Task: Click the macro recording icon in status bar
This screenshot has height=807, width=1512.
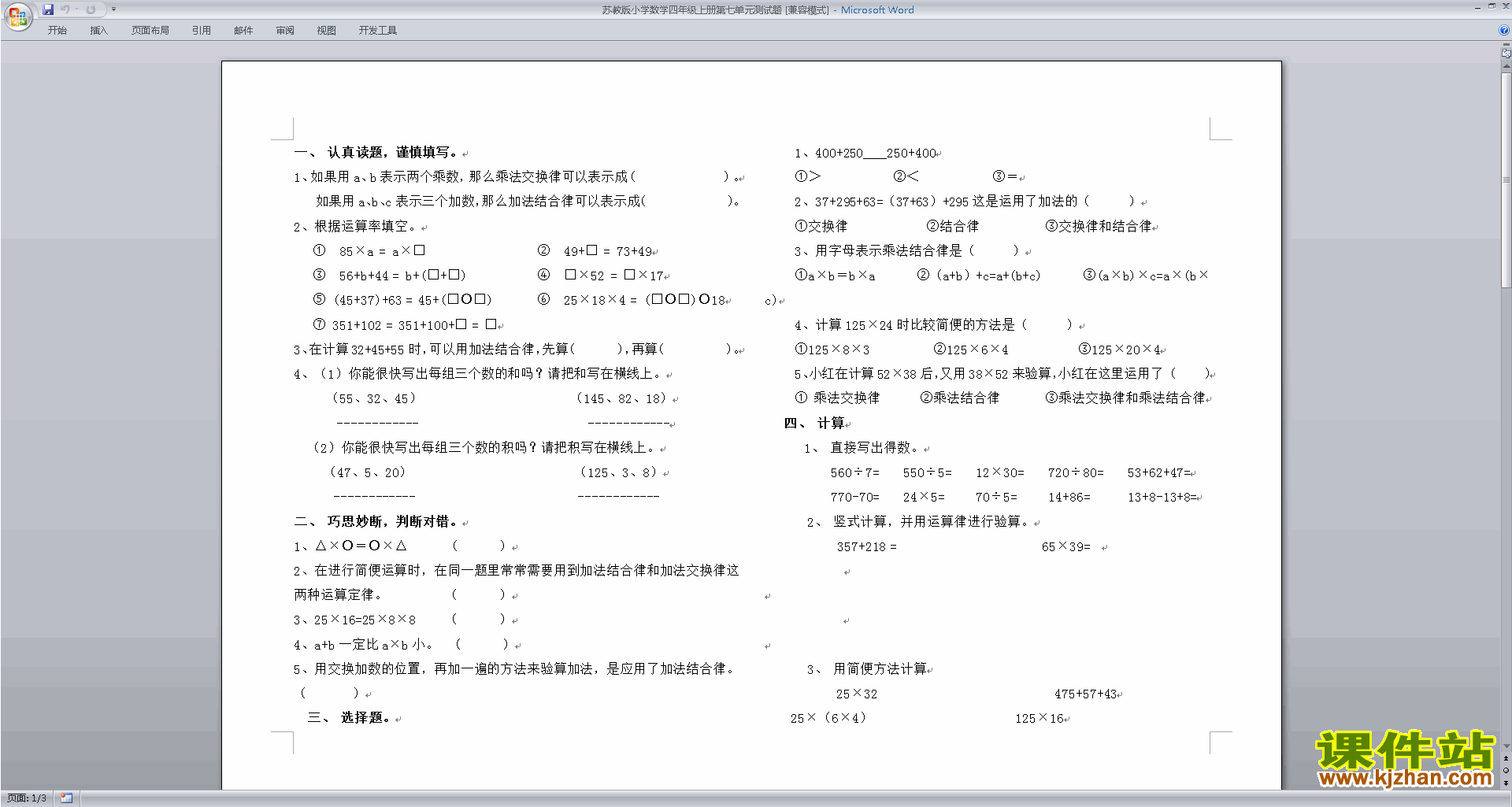Action: coord(66,798)
